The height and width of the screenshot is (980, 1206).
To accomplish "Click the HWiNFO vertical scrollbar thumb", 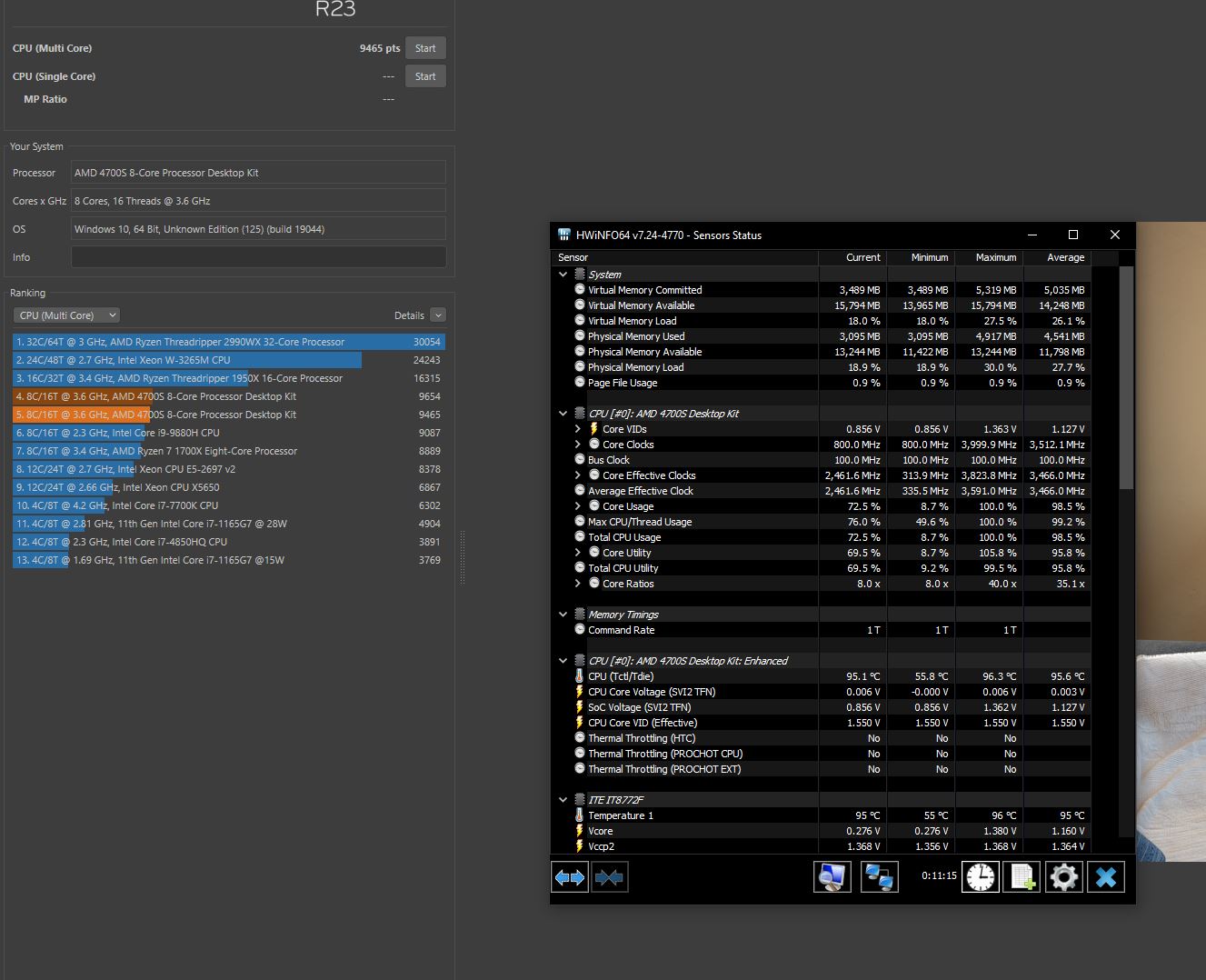I will point(1127,377).
